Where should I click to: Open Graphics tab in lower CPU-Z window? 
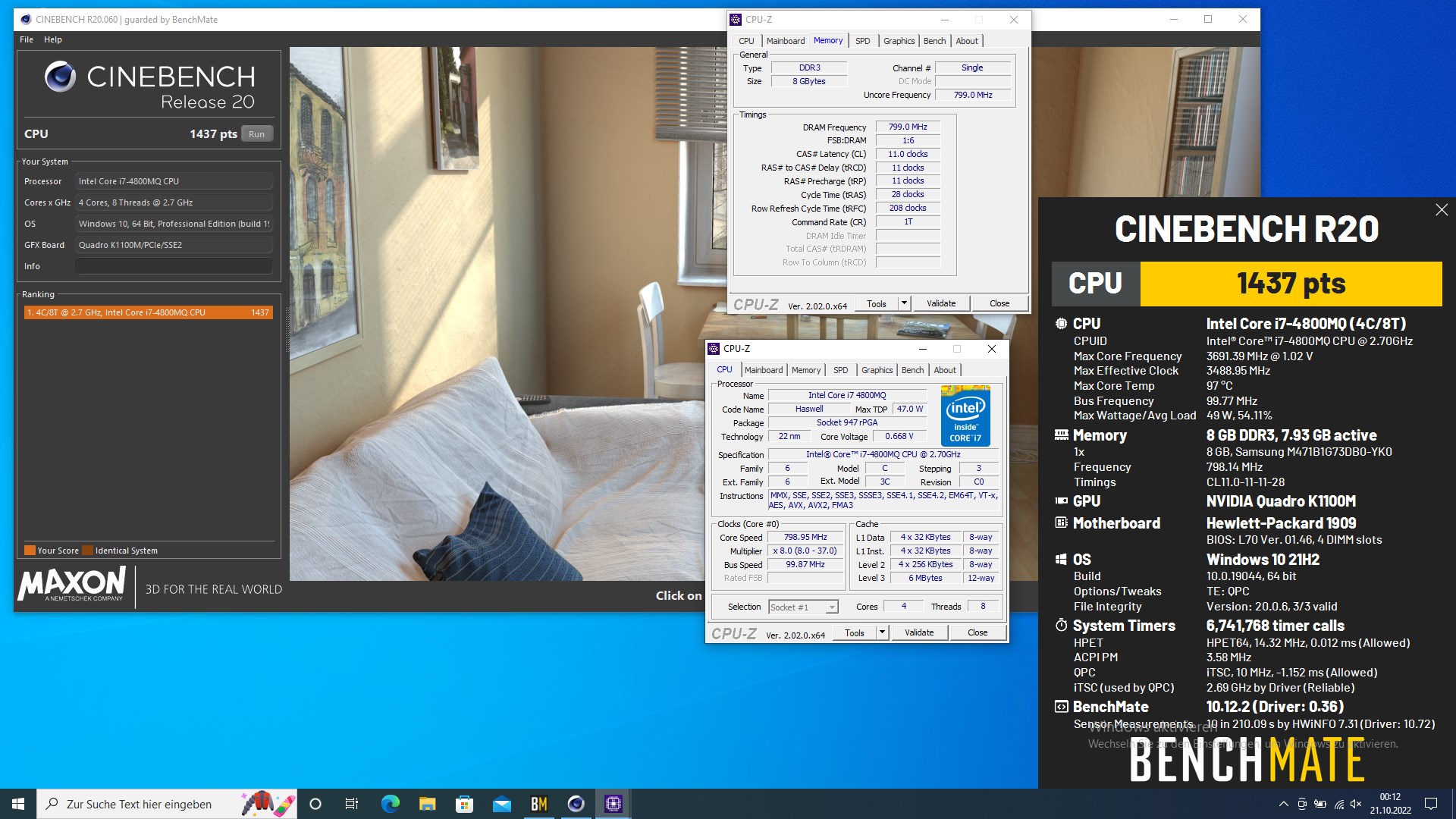click(877, 370)
